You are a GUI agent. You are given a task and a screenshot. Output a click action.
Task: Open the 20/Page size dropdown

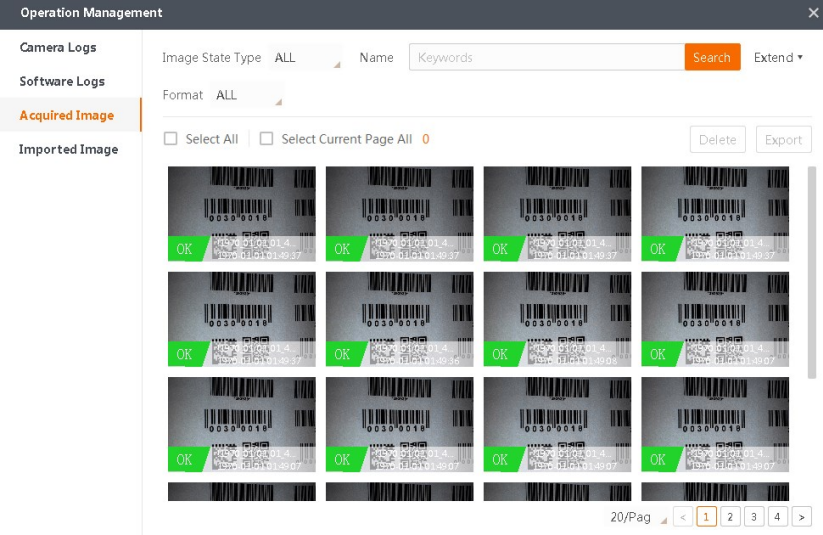click(638, 517)
